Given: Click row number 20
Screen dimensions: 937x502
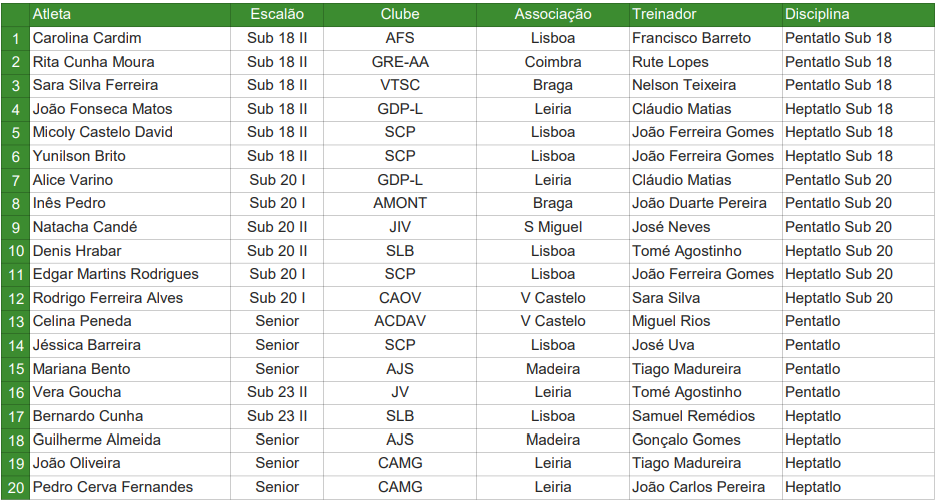Looking at the screenshot, I should tap(16, 487).
